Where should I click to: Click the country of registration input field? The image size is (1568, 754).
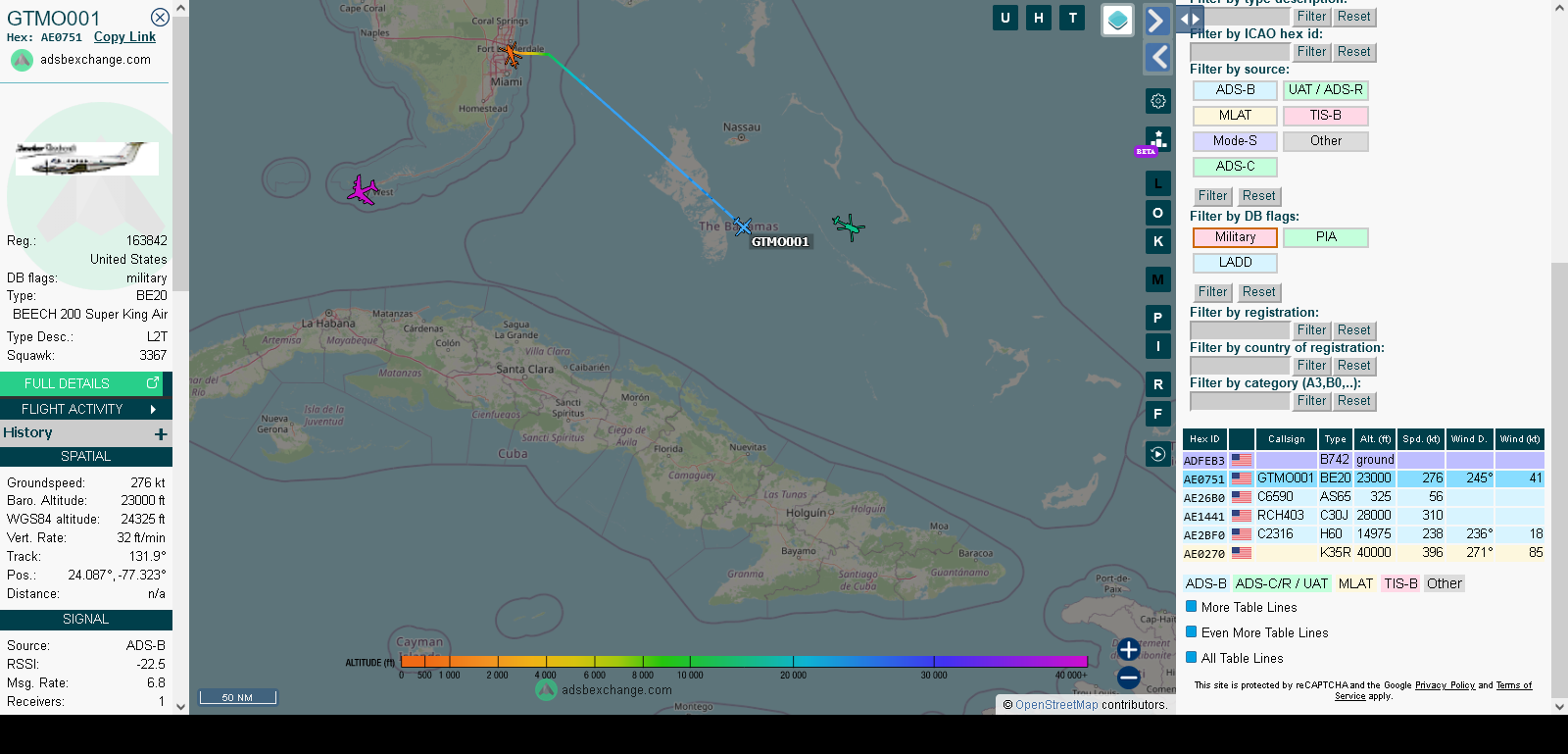(x=1240, y=366)
